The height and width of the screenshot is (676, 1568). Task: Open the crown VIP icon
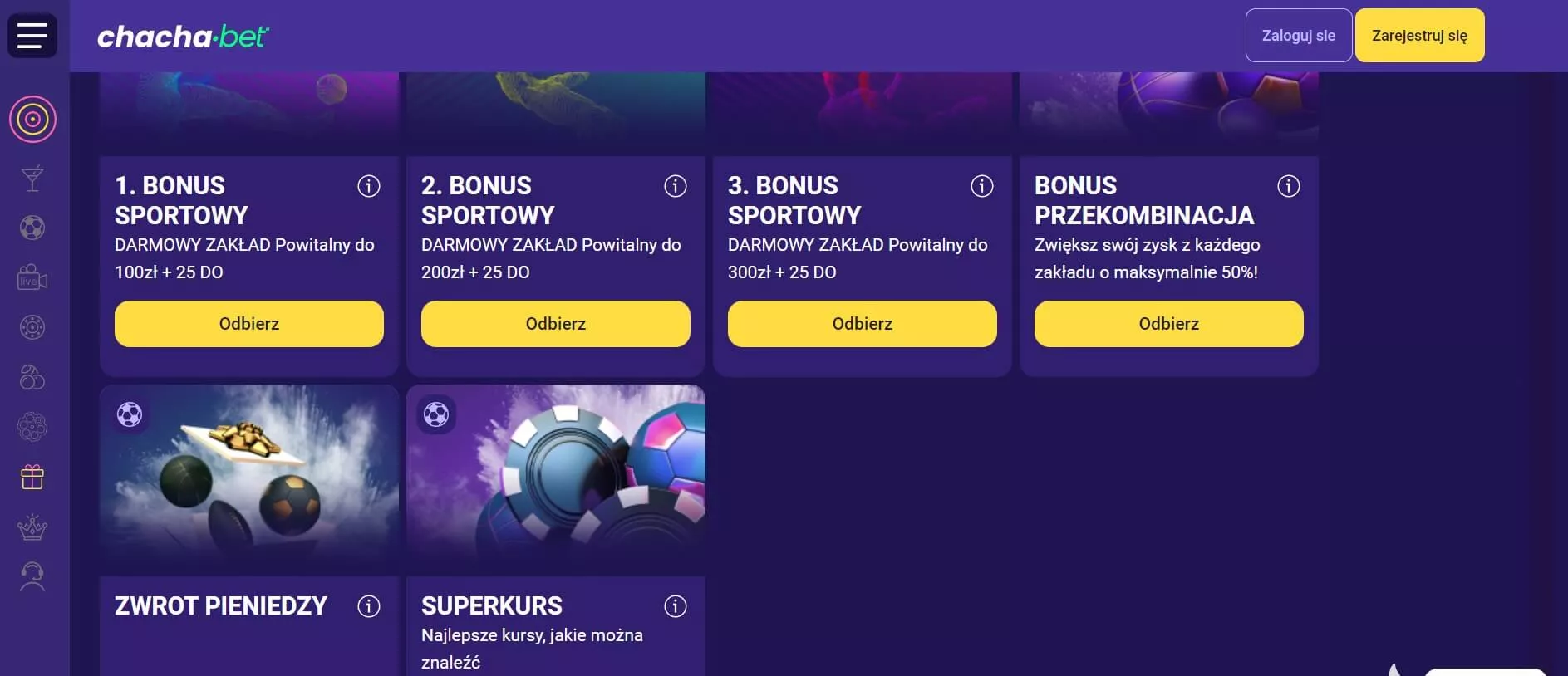click(32, 527)
